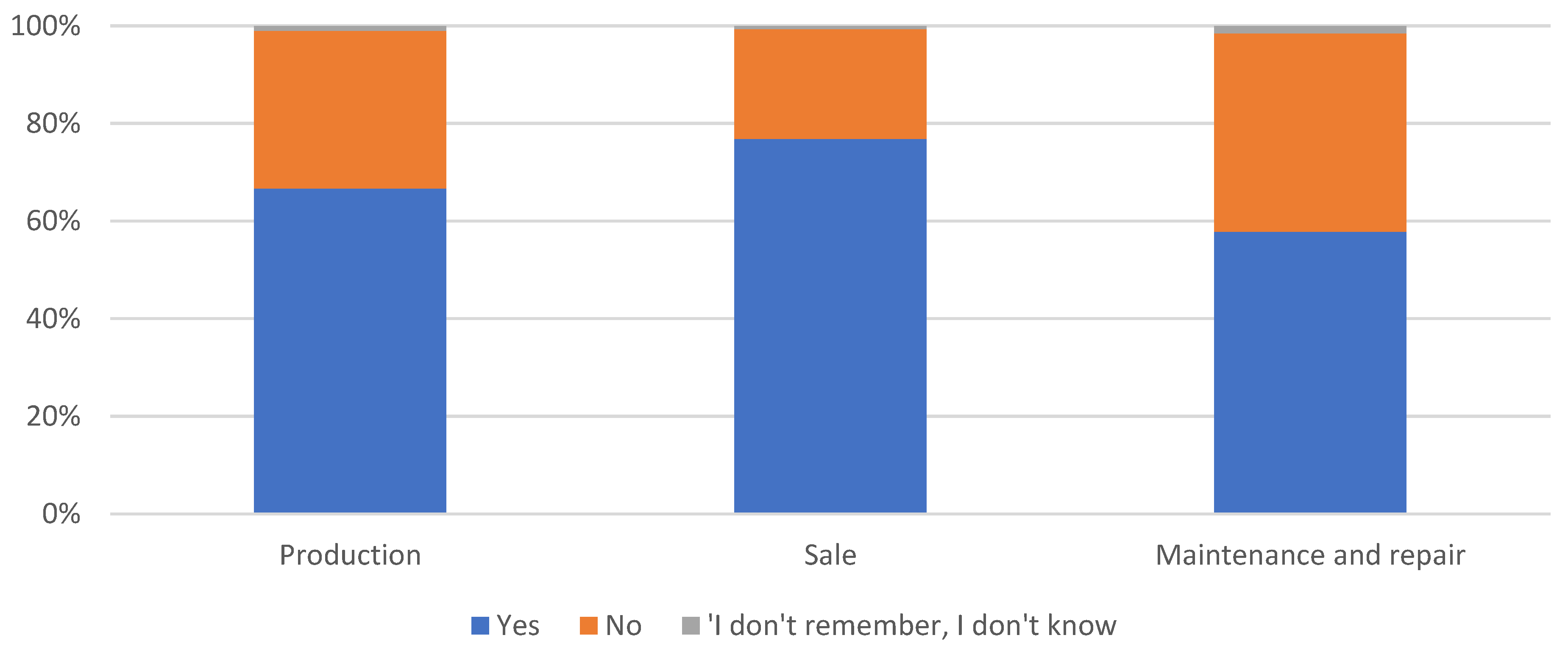Select the 20% y-axis label
This screenshot has height=649, width=1568.
(x=53, y=416)
